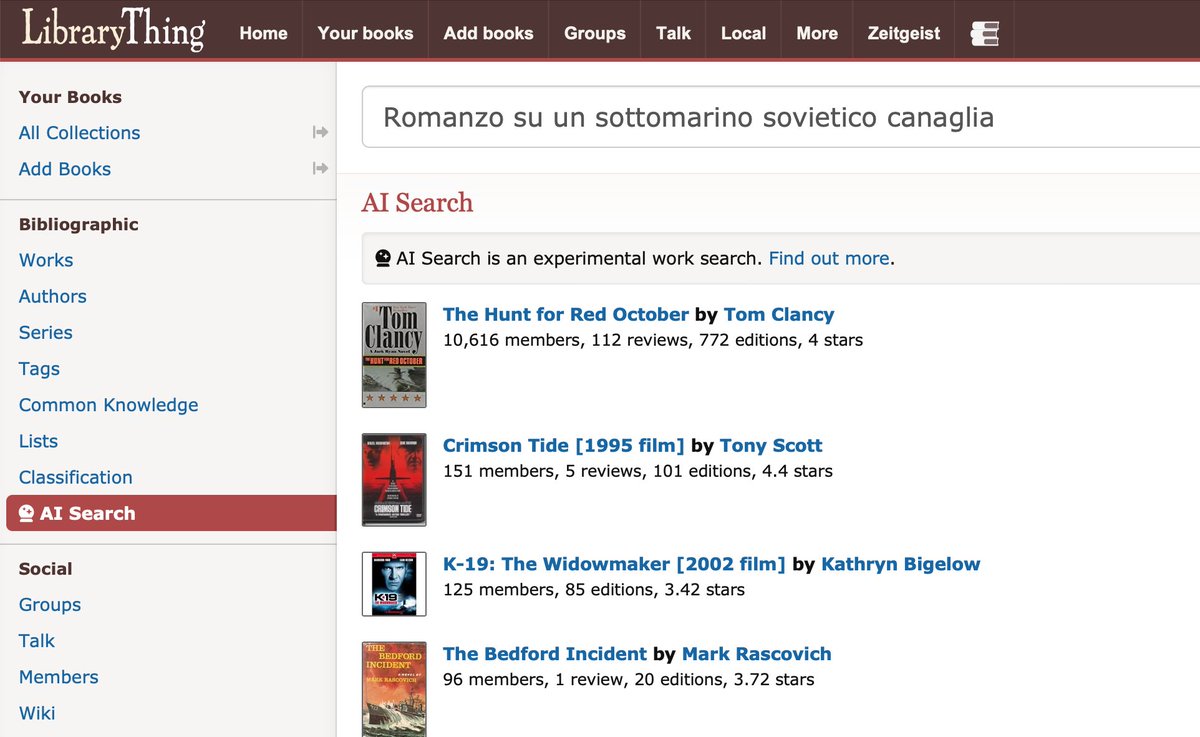The width and height of the screenshot is (1200, 737).
Task: Open Add Books link in sidebar
Action: [65, 169]
